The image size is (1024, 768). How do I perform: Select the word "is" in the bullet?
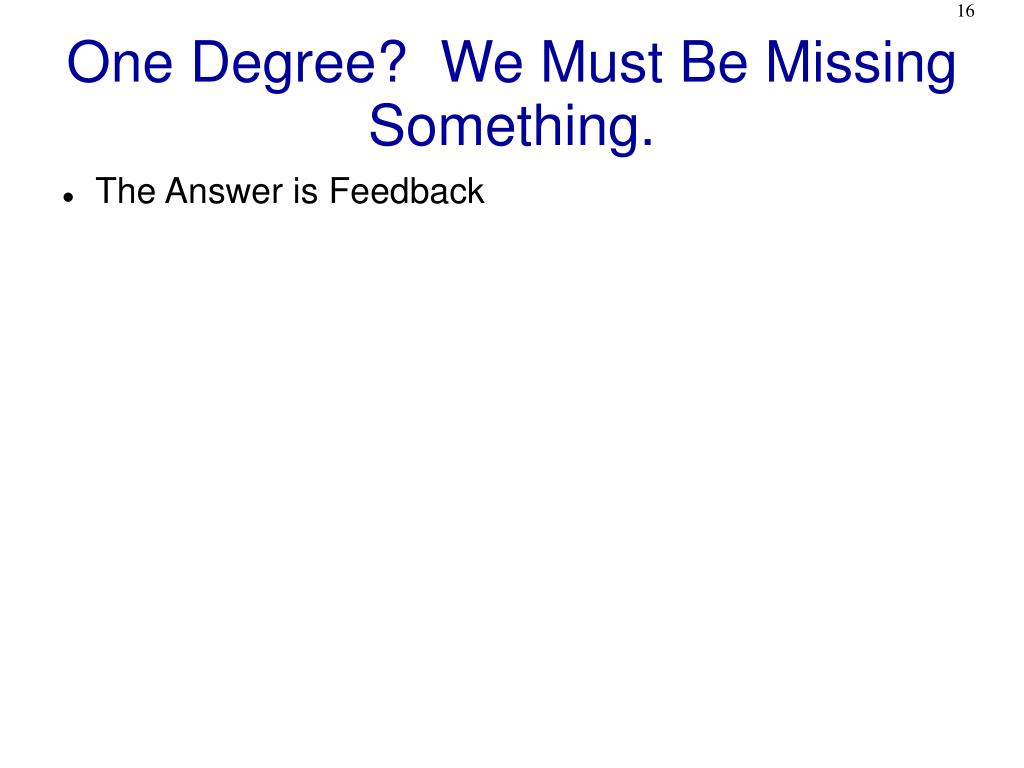point(306,191)
